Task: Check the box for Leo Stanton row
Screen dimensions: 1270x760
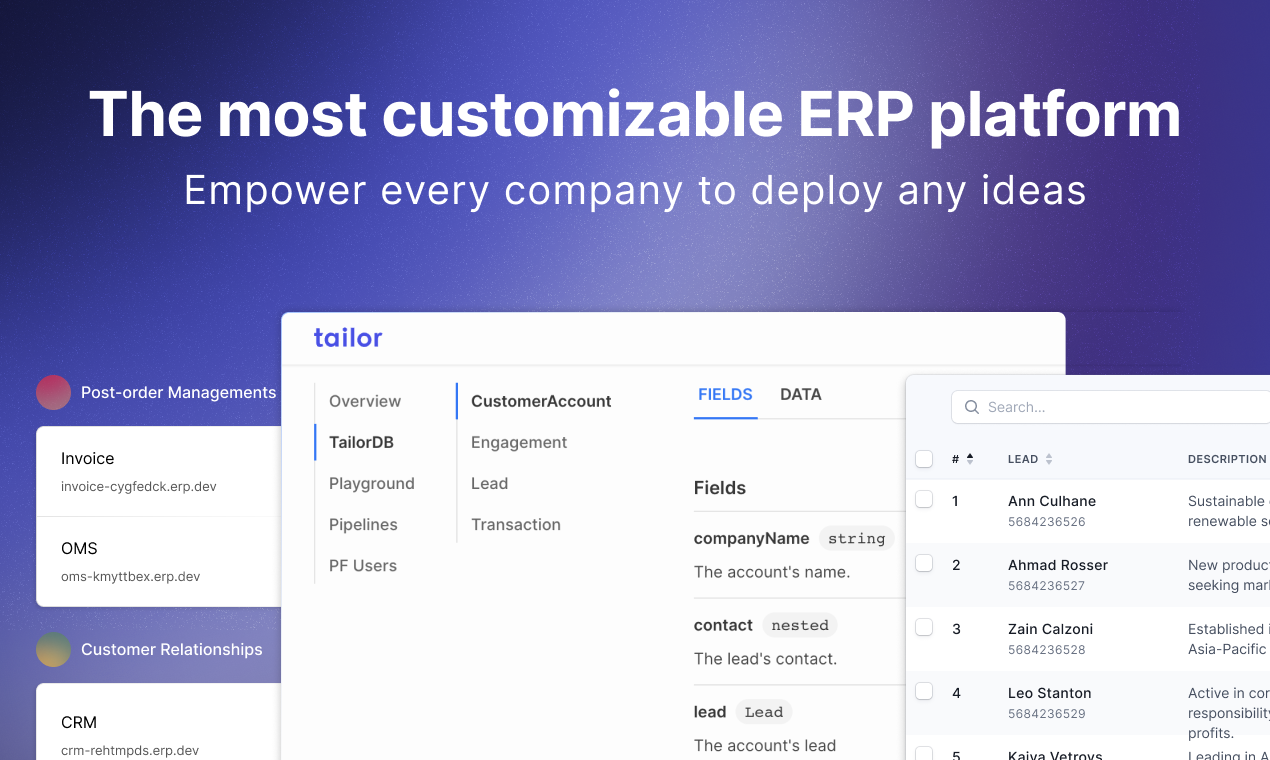Action: [924, 691]
